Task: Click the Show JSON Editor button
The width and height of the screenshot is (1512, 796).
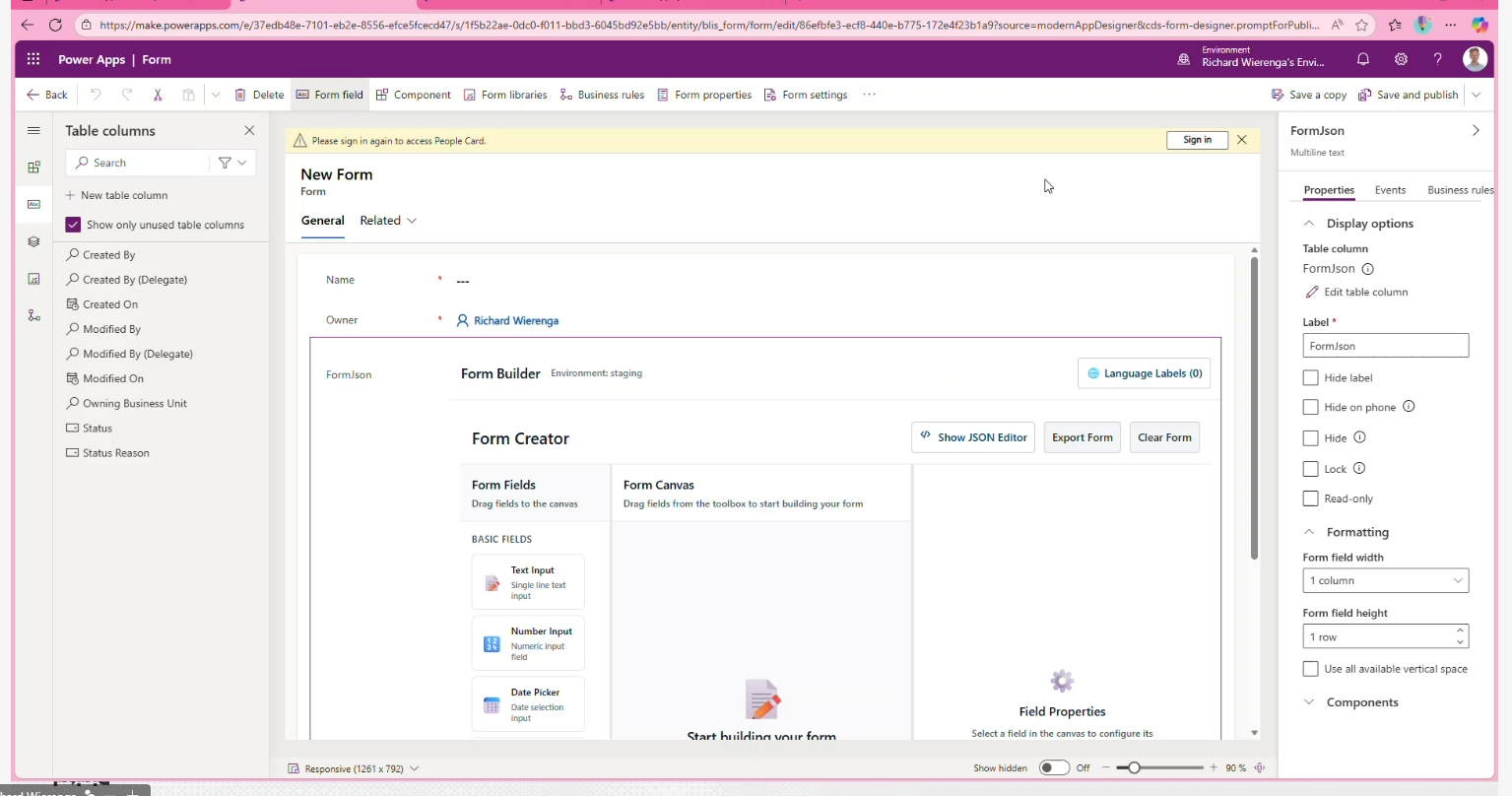Action: pos(973,437)
